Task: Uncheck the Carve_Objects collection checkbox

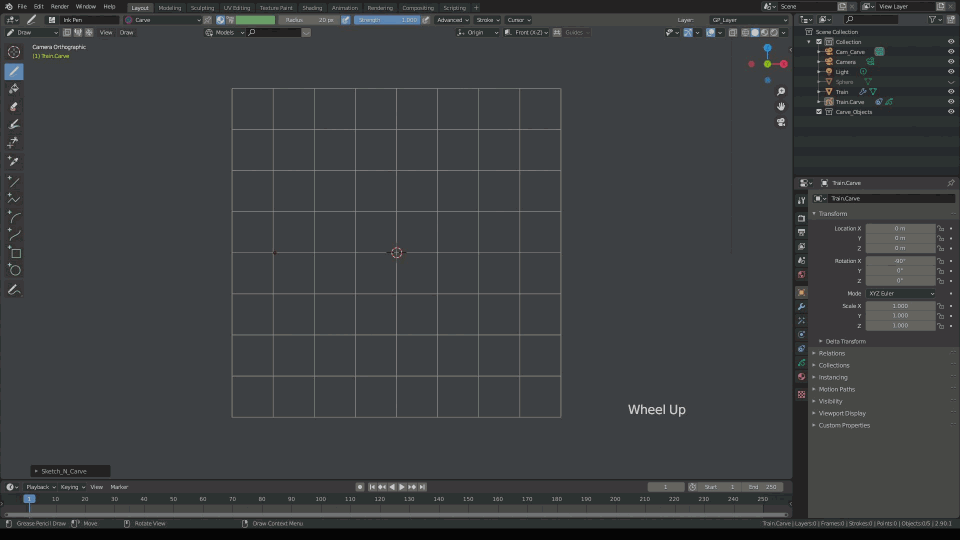Action: point(820,112)
